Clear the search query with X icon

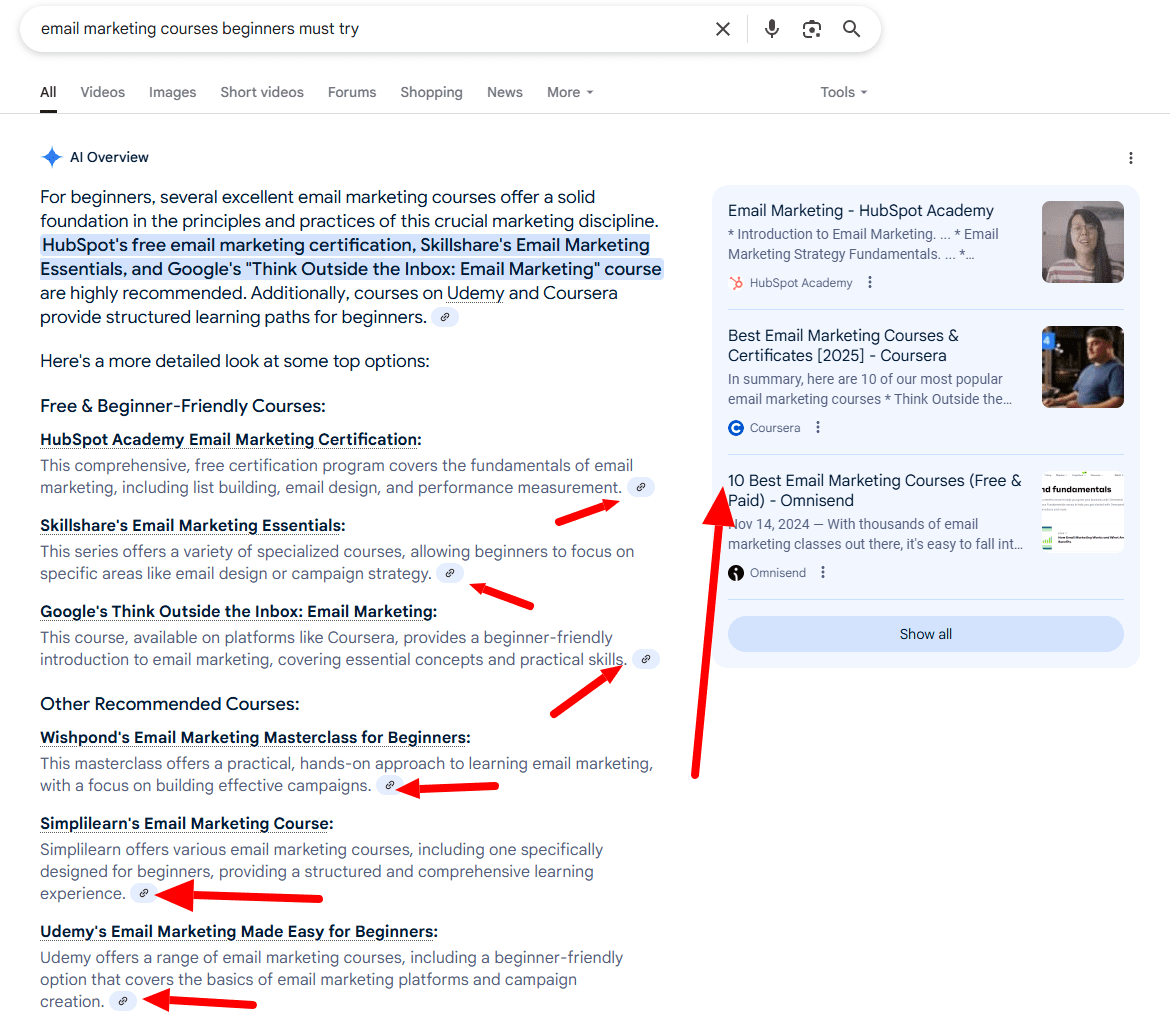pos(722,29)
